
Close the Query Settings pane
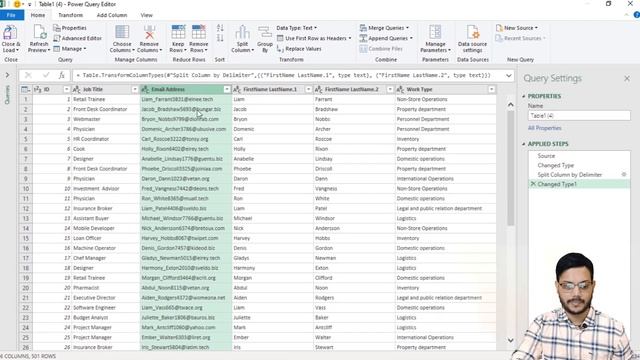tap(627, 78)
